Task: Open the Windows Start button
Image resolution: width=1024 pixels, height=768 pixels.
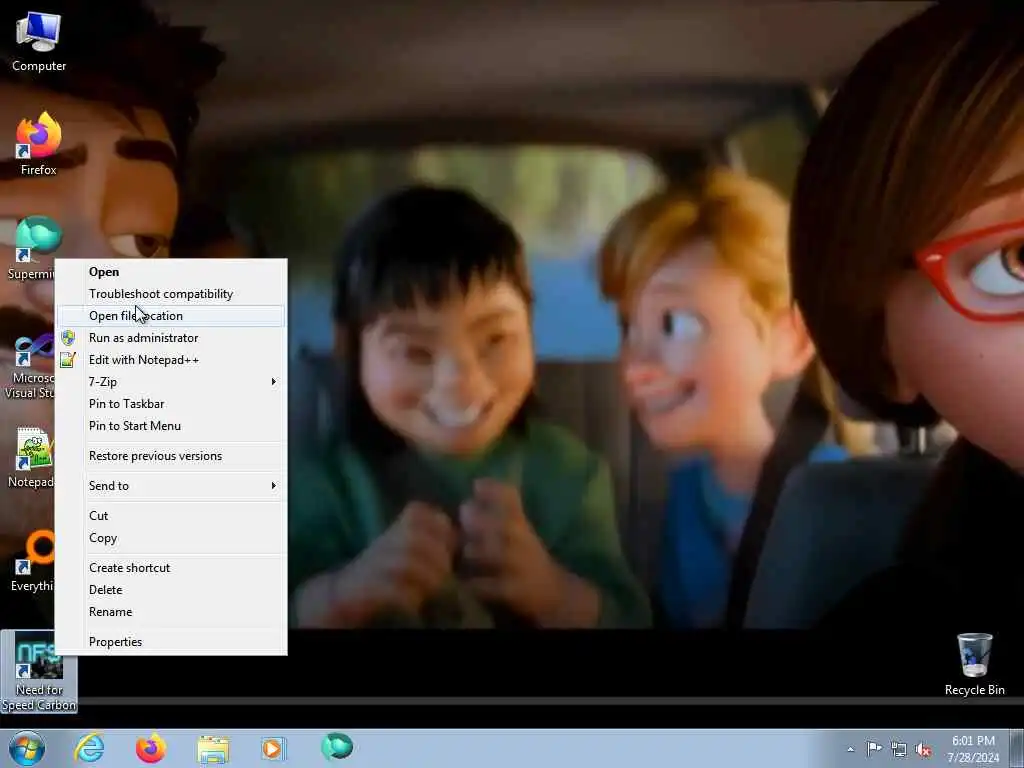Action: (27, 748)
